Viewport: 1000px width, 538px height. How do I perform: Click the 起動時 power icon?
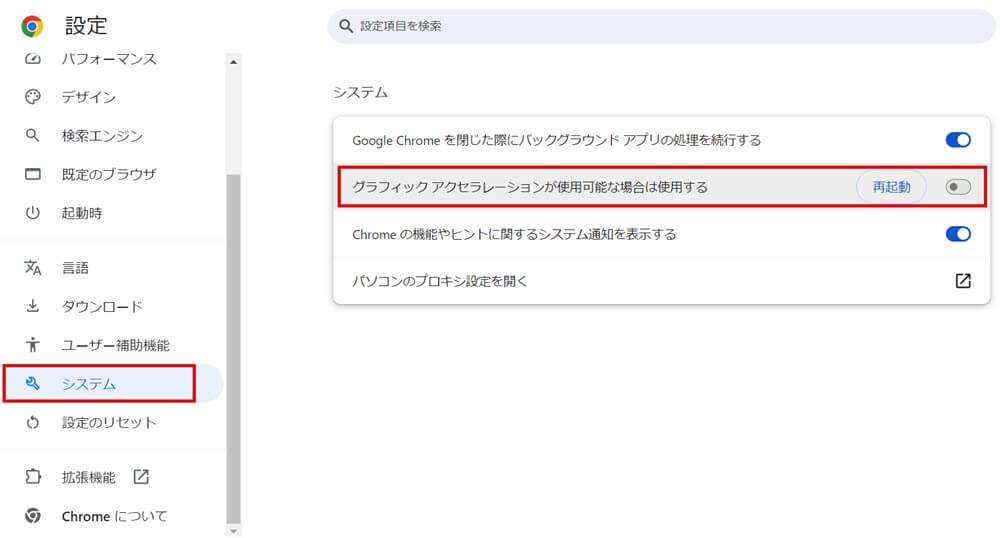point(33,213)
